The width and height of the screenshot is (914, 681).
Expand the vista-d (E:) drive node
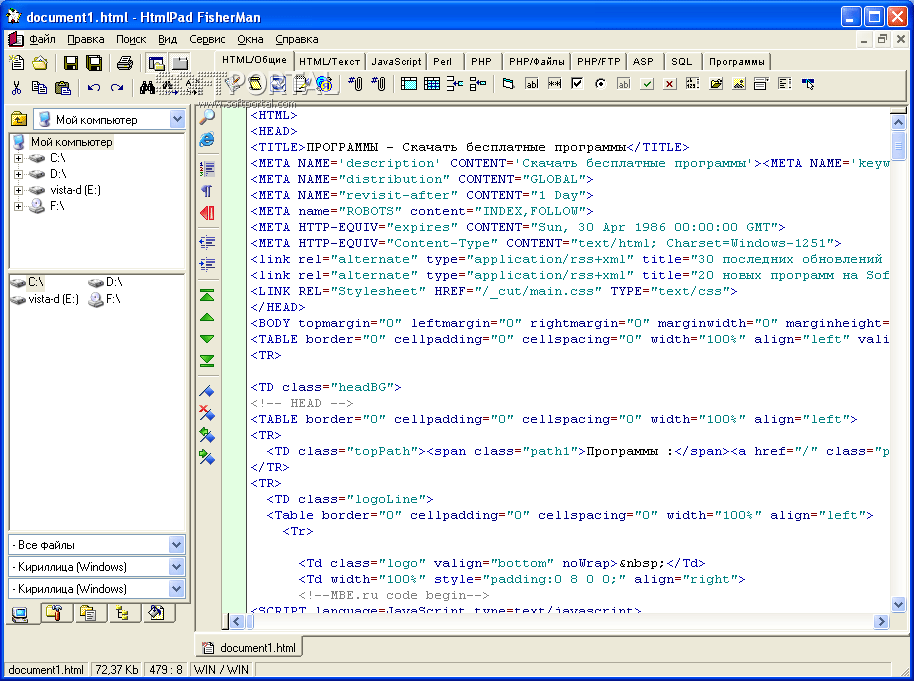18,190
